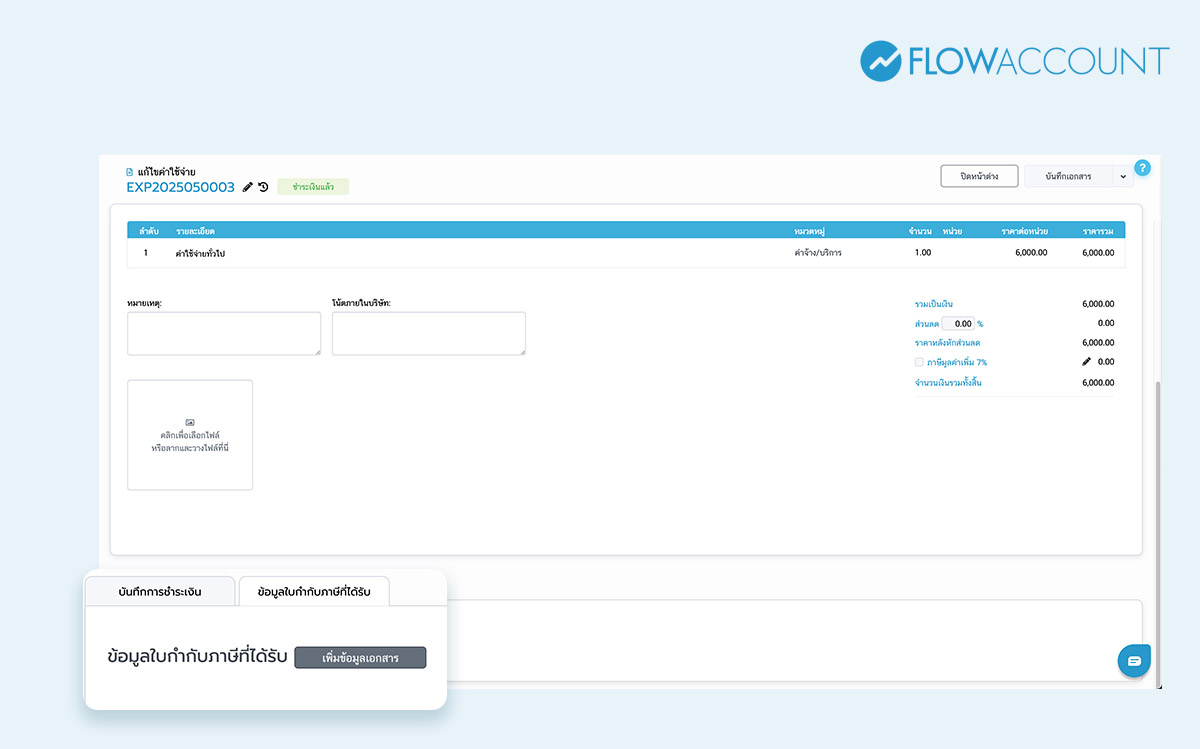Image resolution: width=1200 pixels, height=749 pixels.
Task: Click the pencil icon beside EXP2025050003
Action: click(248, 187)
